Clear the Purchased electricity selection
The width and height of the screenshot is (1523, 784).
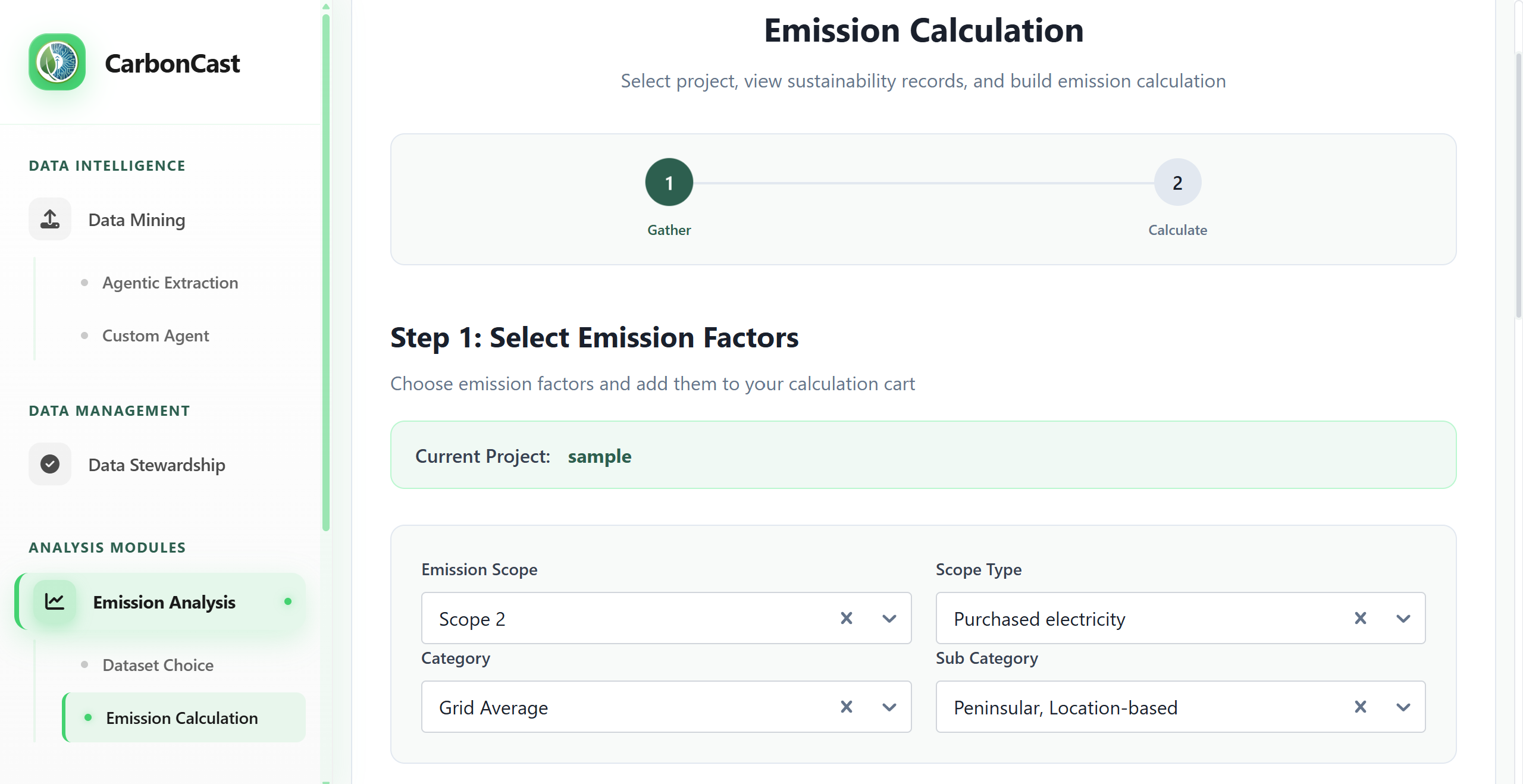(1360, 619)
